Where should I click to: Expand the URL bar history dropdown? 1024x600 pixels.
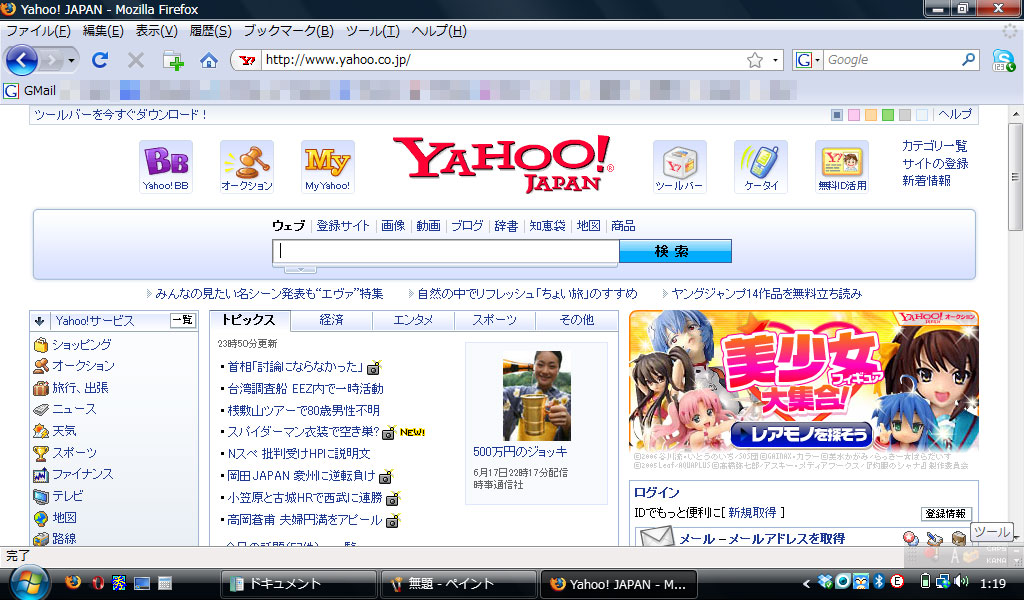coord(775,60)
